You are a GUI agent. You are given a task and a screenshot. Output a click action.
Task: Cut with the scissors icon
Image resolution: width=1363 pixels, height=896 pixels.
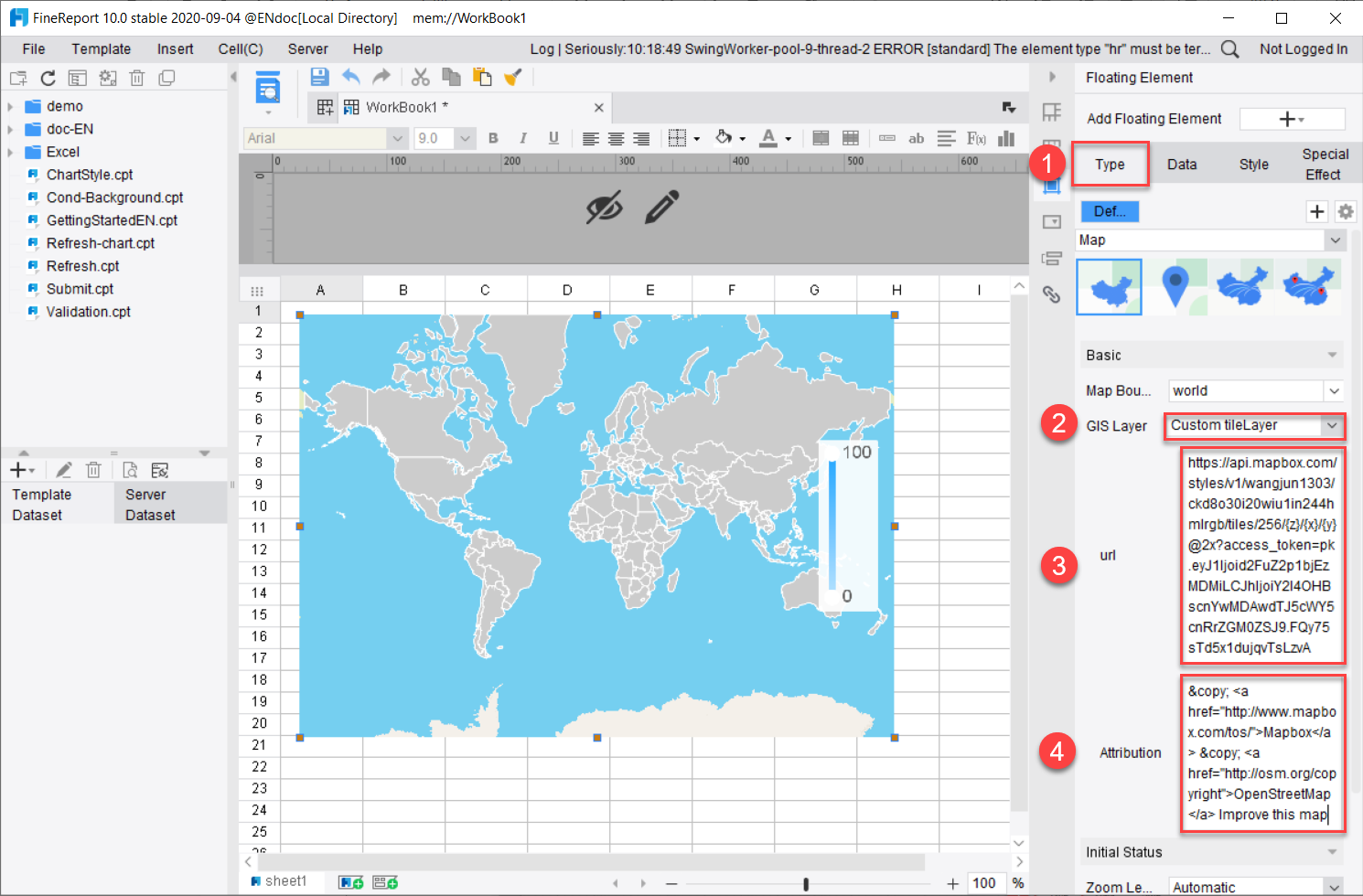click(x=420, y=77)
